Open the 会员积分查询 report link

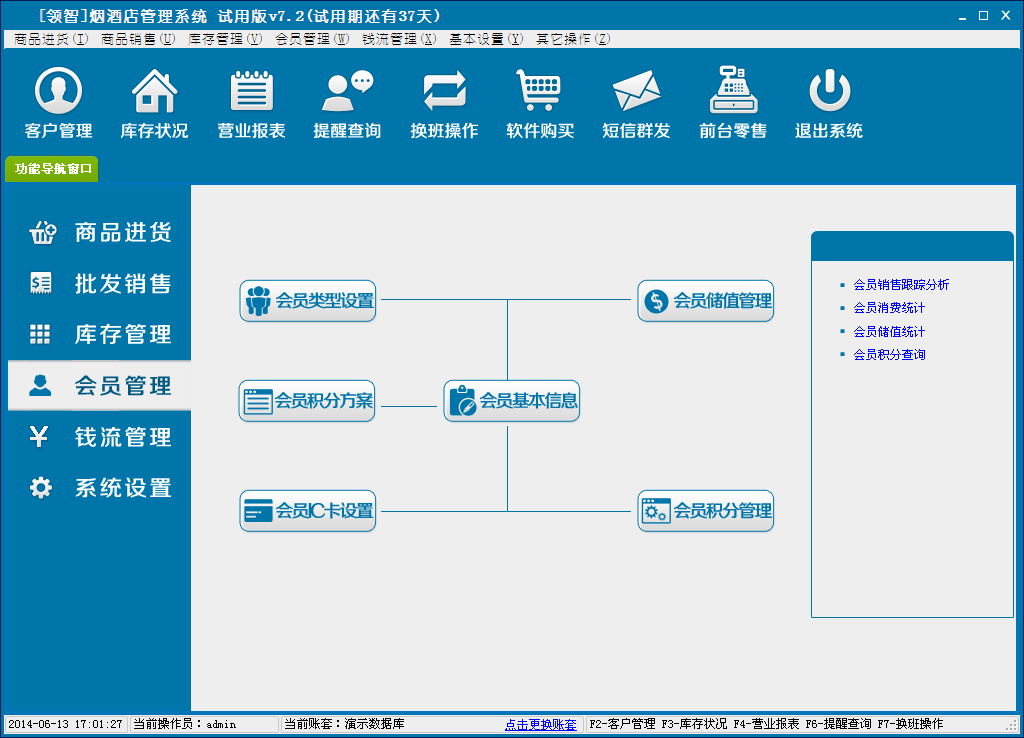(x=889, y=355)
